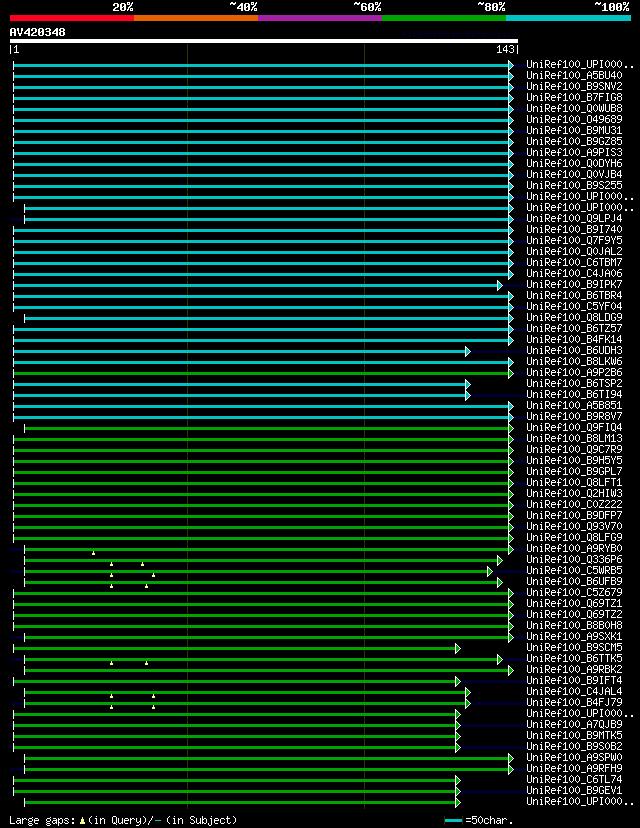The width and height of the screenshot is (640, 828).
Task: Open hit UniRef100_B9MU31
Action: coord(574,130)
